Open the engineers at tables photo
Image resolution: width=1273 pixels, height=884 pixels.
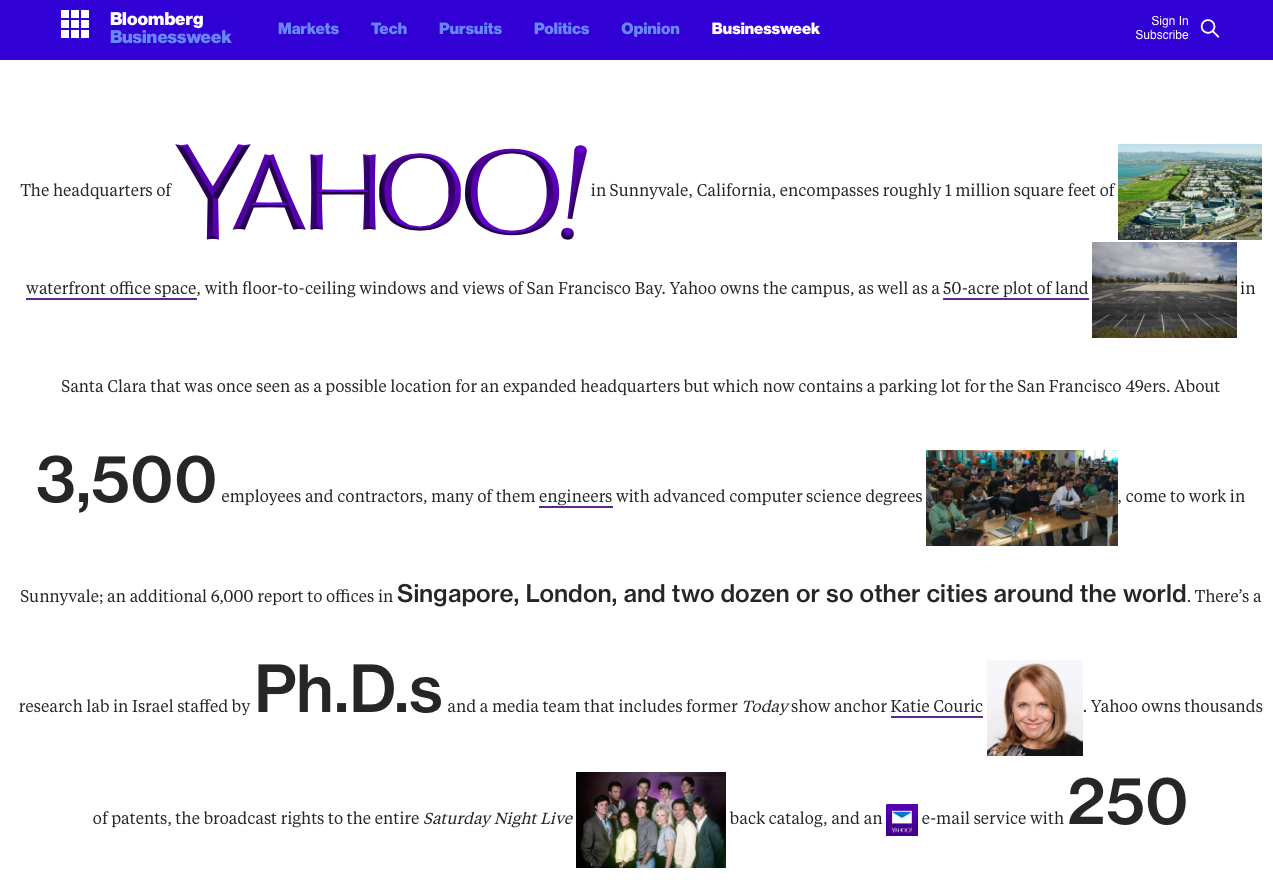point(1022,498)
